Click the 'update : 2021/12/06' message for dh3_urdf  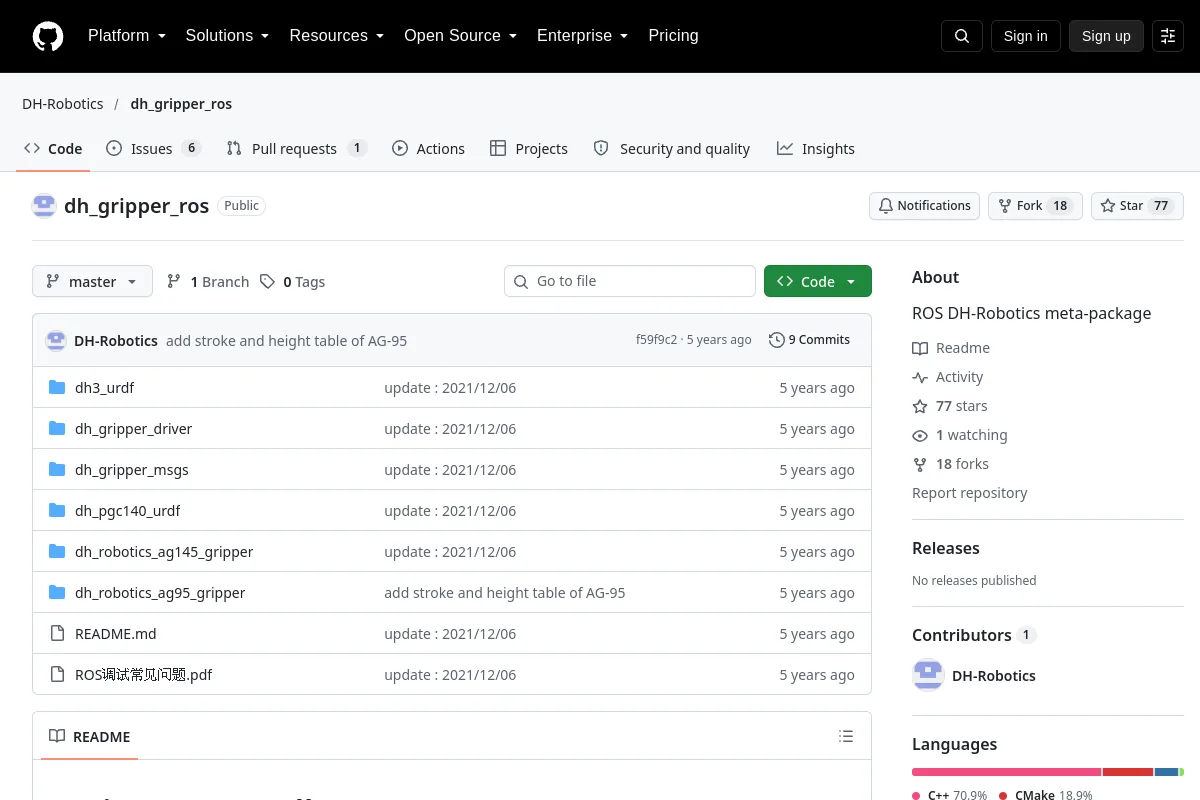coord(450,388)
